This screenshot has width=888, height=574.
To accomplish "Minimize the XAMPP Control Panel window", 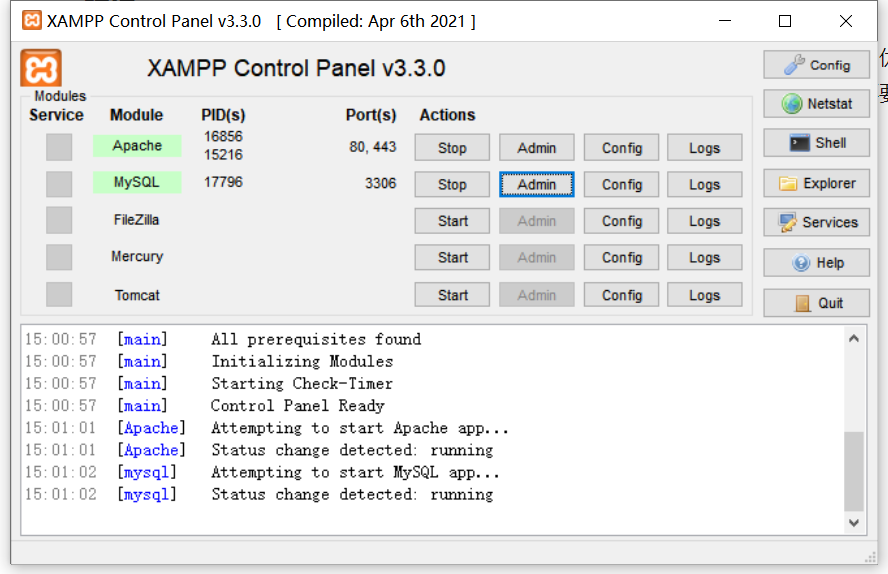I will coord(725,21).
